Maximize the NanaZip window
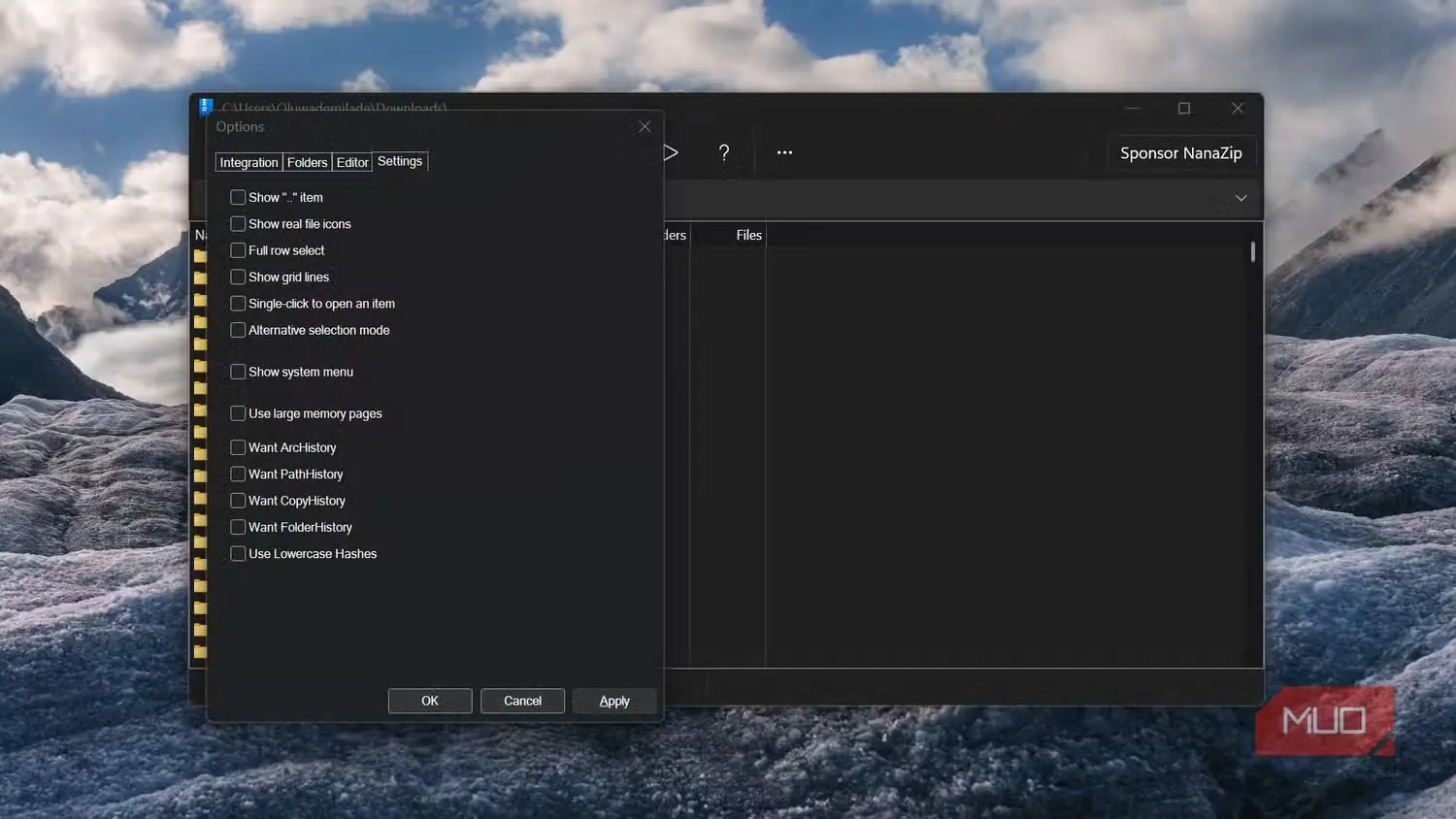The image size is (1456, 819). click(1184, 109)
